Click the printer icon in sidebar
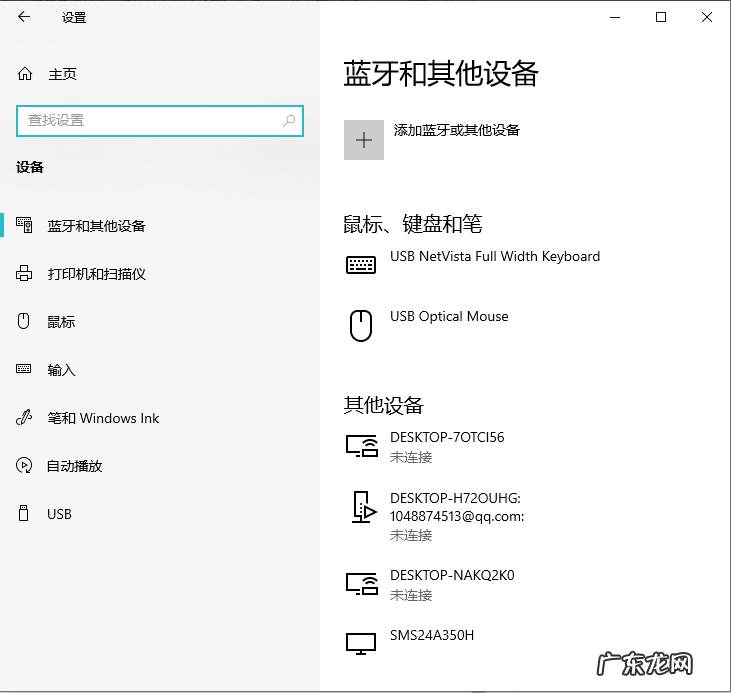 (24, 273)
